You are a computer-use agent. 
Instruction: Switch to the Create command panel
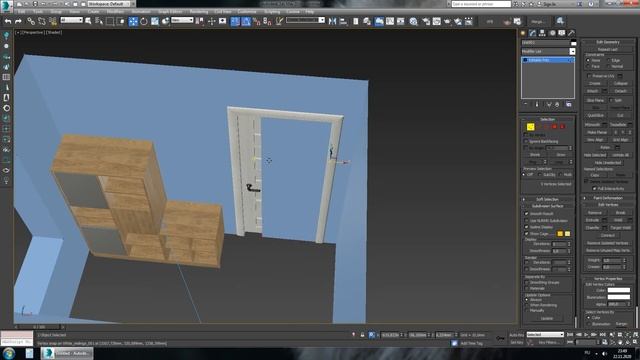pos(523,33)
